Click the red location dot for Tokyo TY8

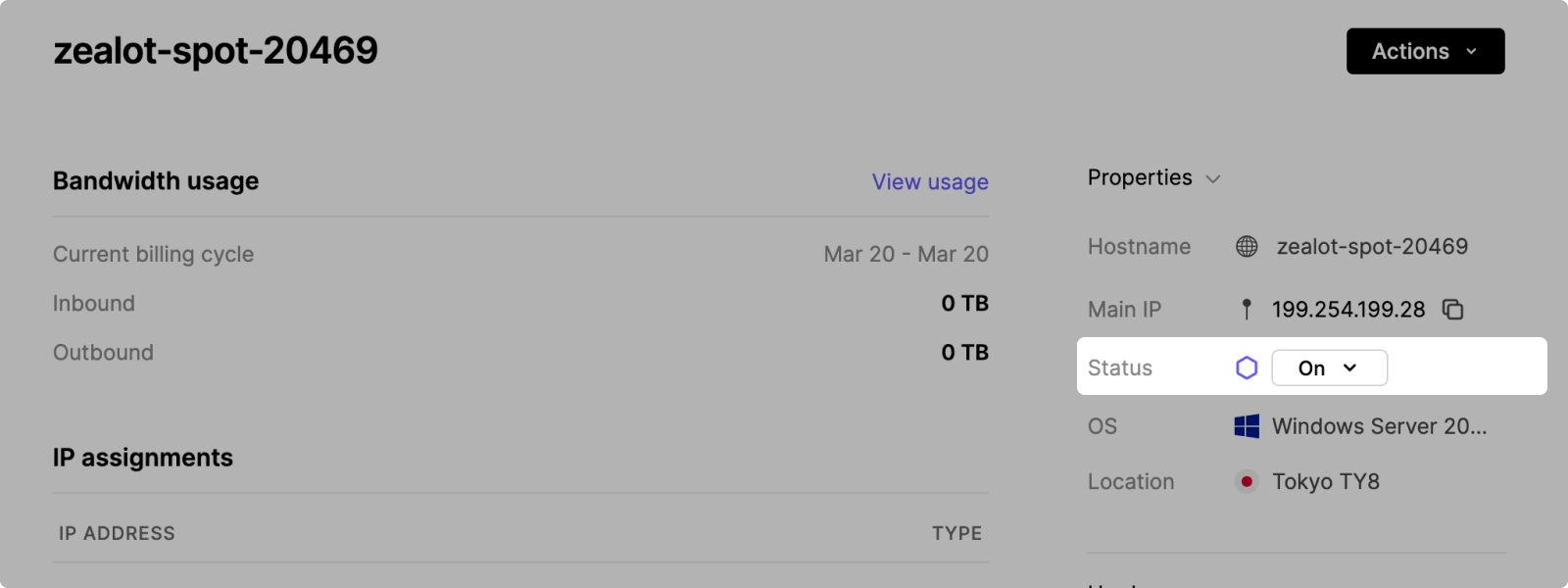tap(1247, 481)
